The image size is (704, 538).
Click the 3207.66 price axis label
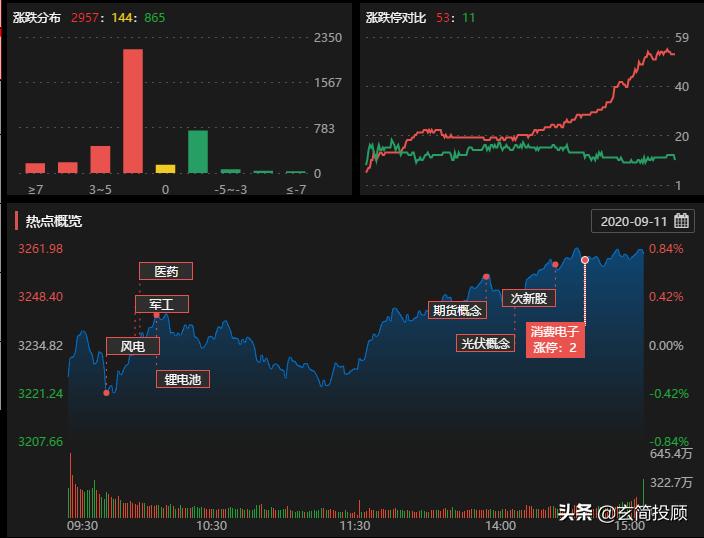coord(40,442)
